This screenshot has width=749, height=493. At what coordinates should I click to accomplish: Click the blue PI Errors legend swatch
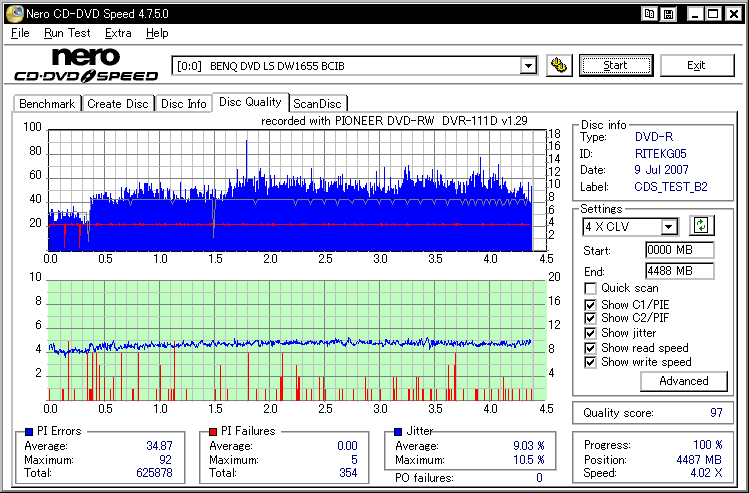click(x=29, y=431)
